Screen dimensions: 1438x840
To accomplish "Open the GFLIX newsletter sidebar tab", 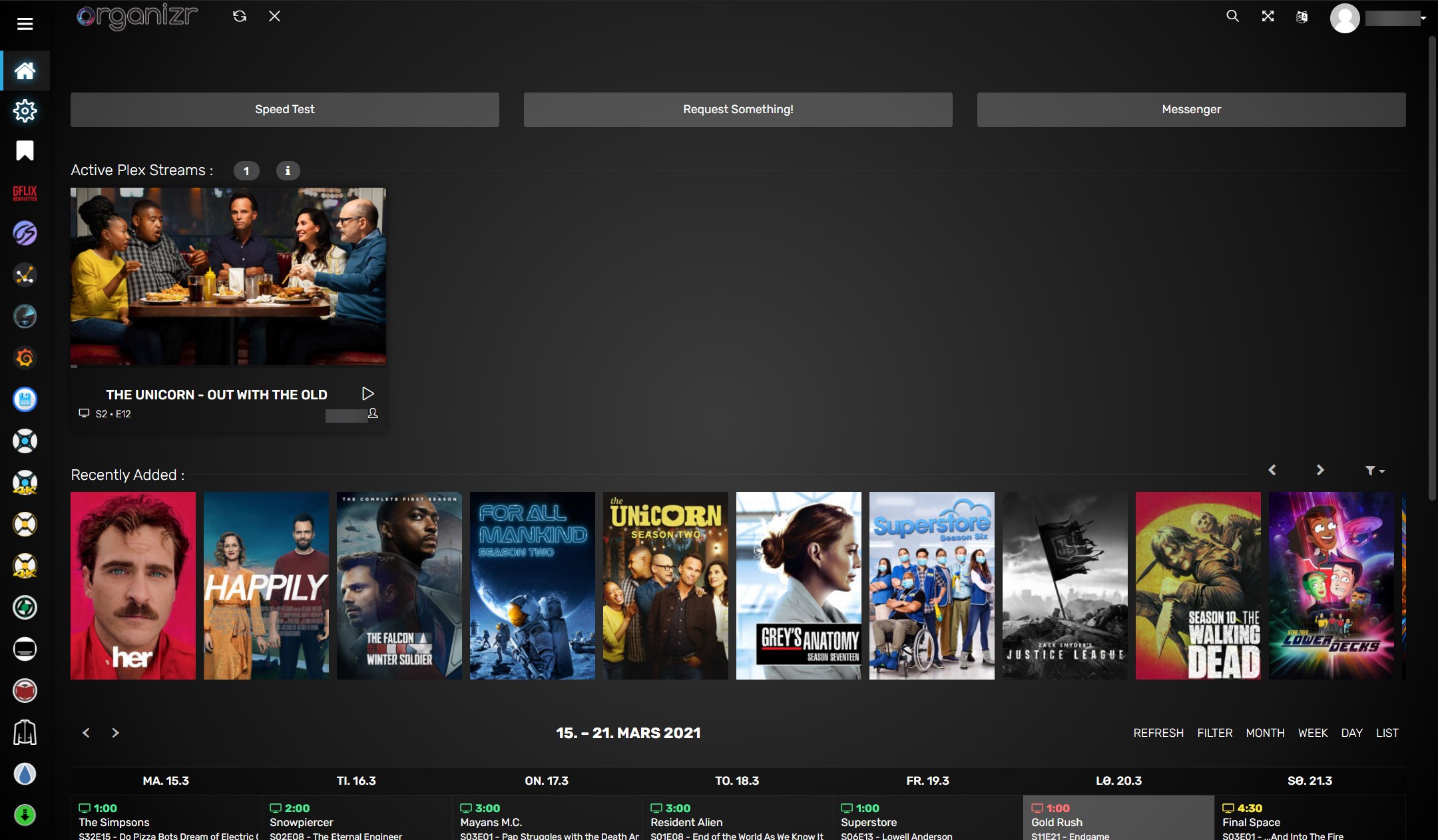I will tap(25, 193).
